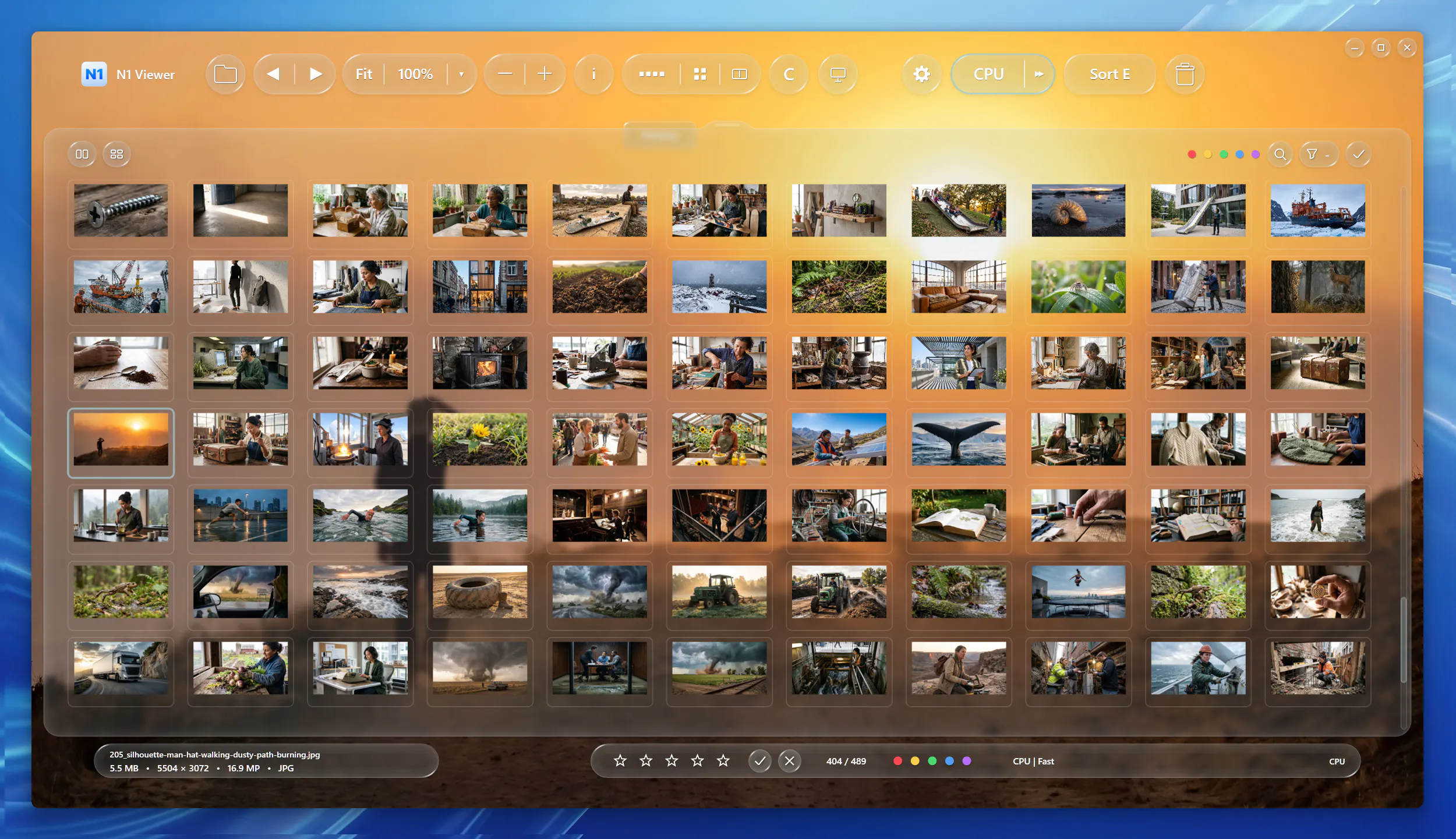1456x839 pixels.
Task: Select the whale tail thumbnail
Action: click(x=959, y=439)
